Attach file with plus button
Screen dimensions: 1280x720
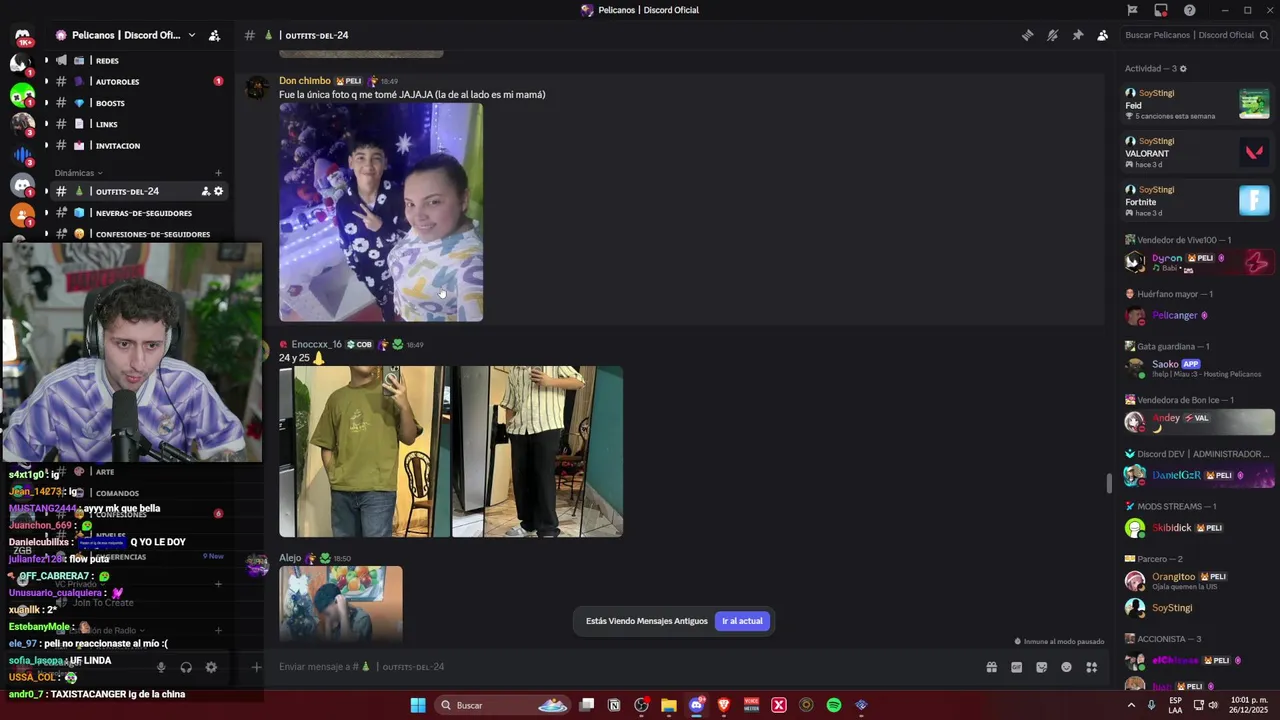pyautogui.click(x=256, y=667)
